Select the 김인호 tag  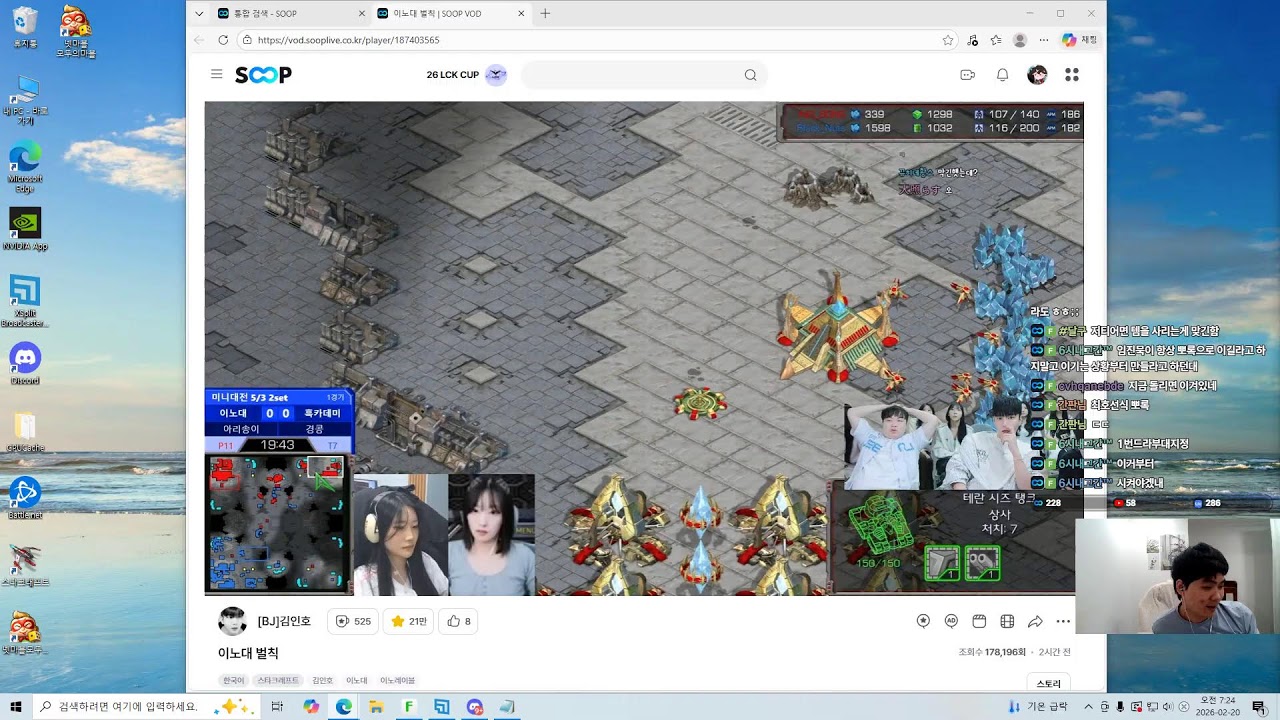322,680
